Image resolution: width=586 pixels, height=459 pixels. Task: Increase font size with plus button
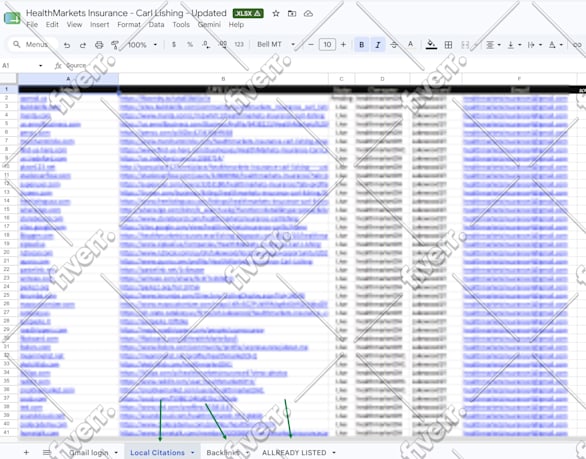pyautogui.click(x=343, y=44)
